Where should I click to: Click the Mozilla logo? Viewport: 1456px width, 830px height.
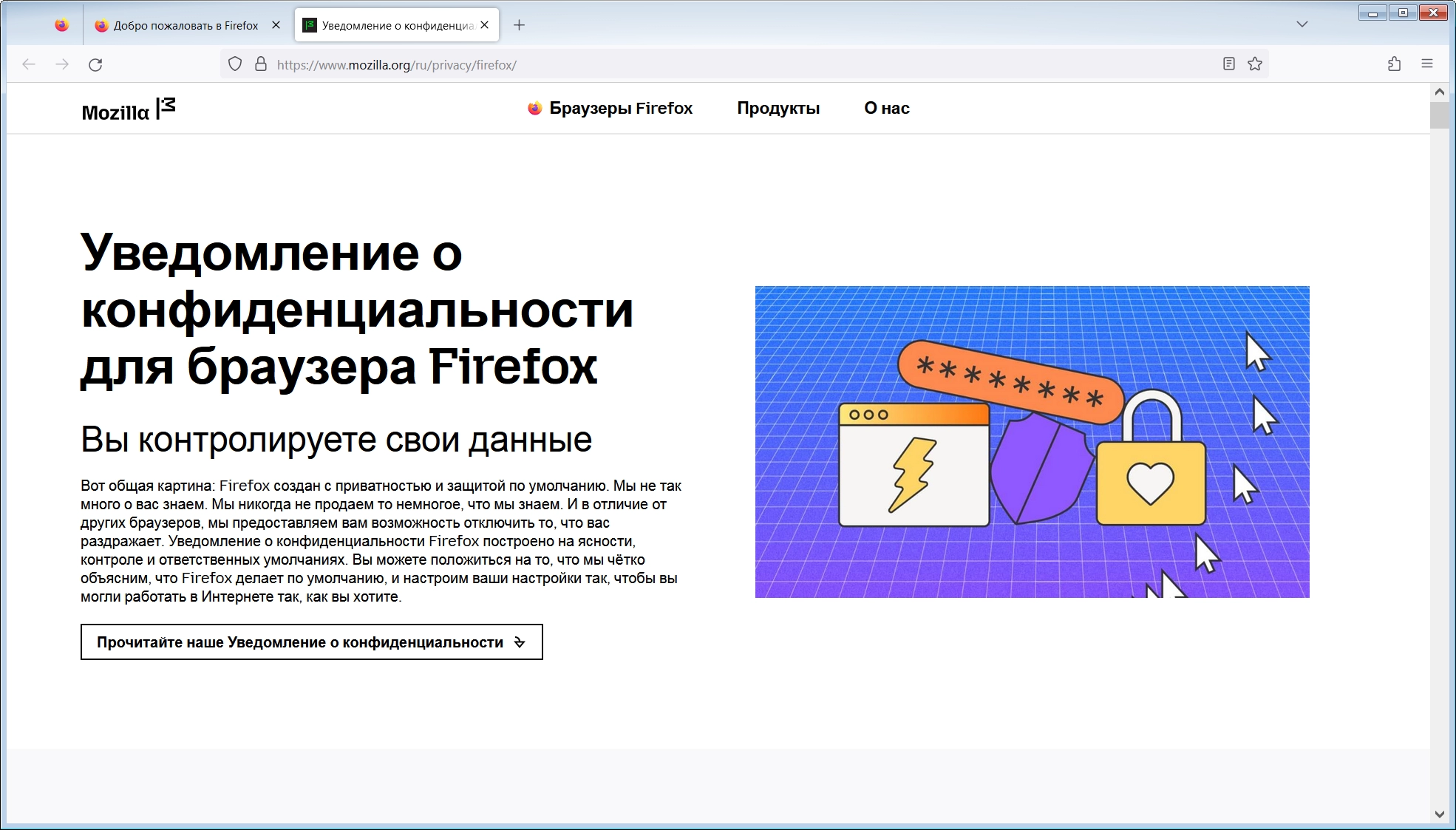129,109
